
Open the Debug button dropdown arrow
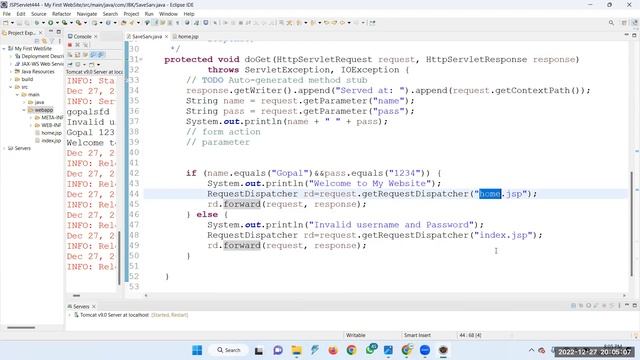pos(43,23)
